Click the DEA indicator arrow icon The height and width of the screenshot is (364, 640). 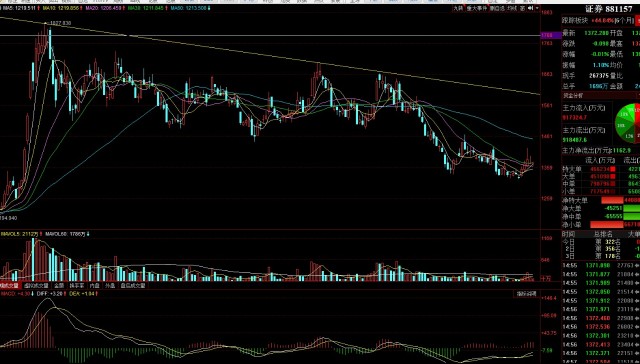tap(98, 293)
